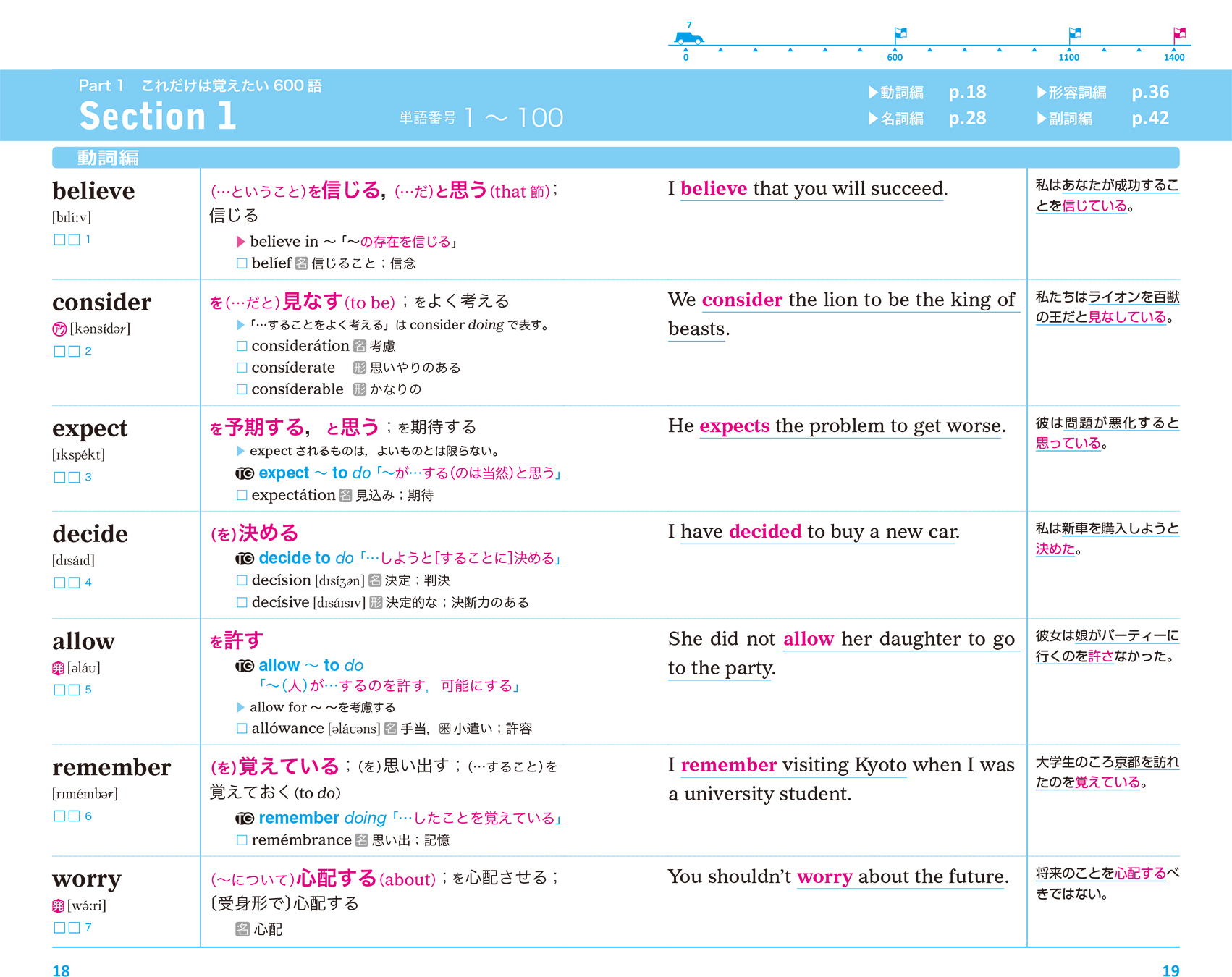The height and width of the screenshot is (977, 1232).
Task: Tick the checkbox before 'remémbrance'
Action: 242,840
